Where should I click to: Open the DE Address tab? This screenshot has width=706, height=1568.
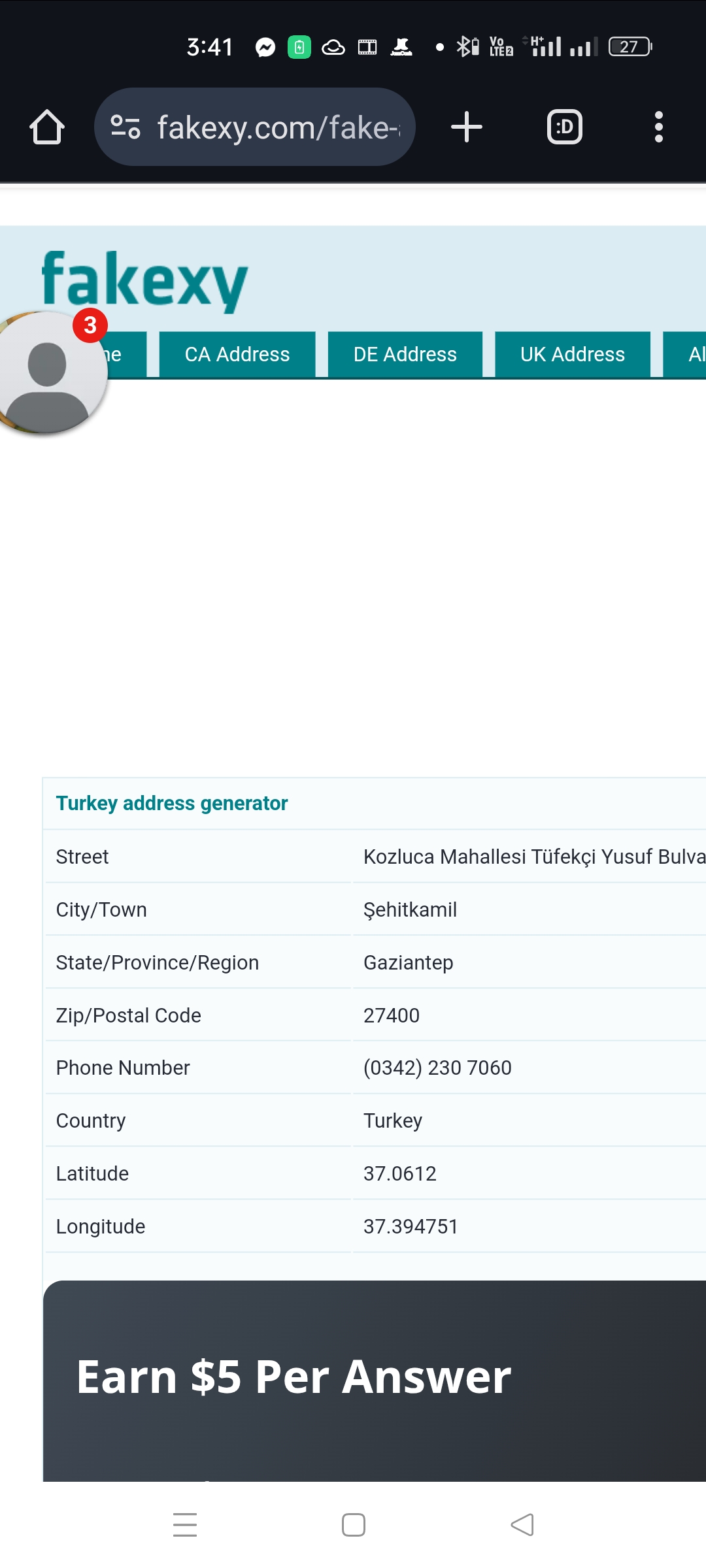tap(405, 354)
